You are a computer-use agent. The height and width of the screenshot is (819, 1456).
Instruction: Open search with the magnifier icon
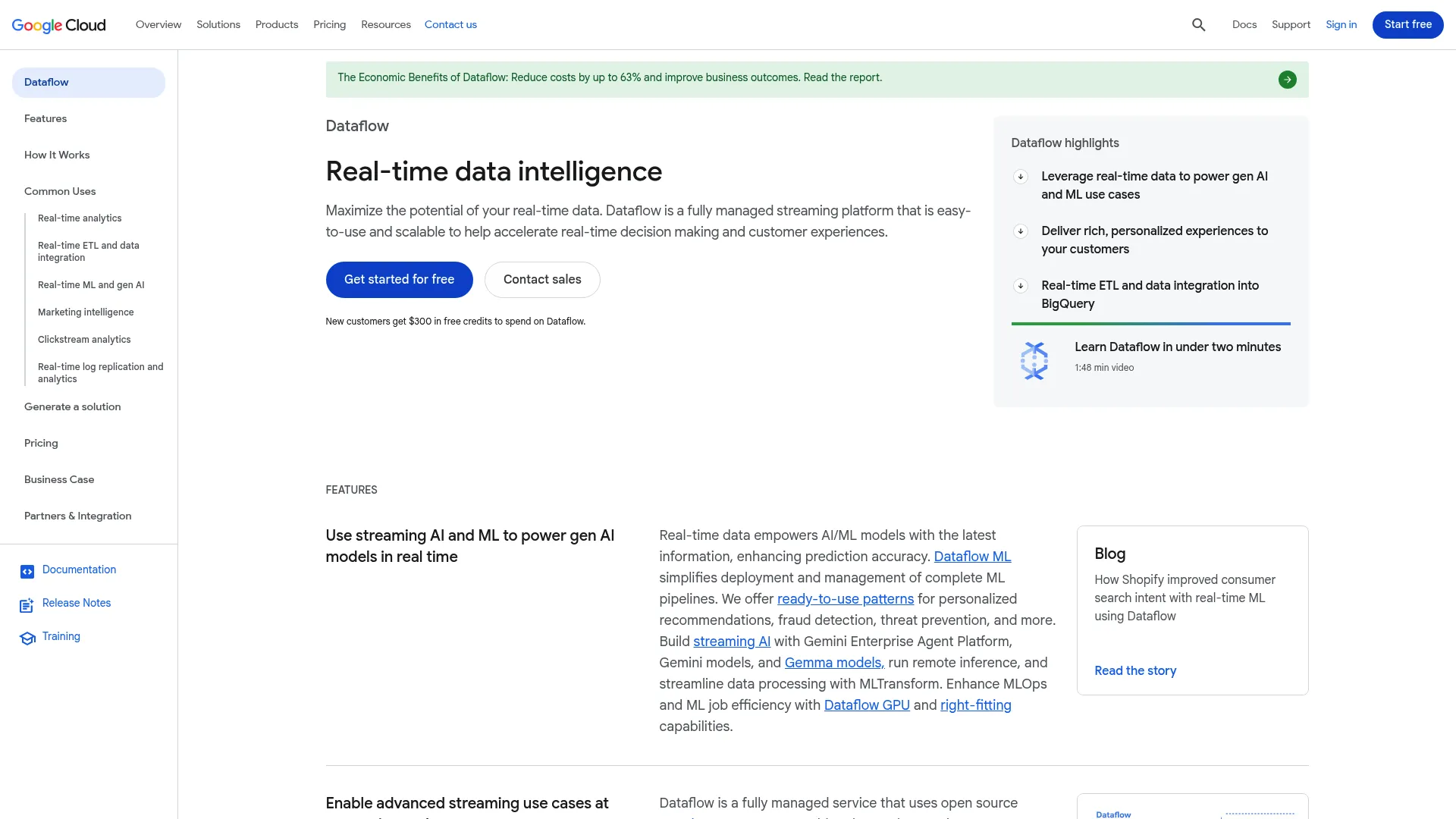pos(1198,25)
